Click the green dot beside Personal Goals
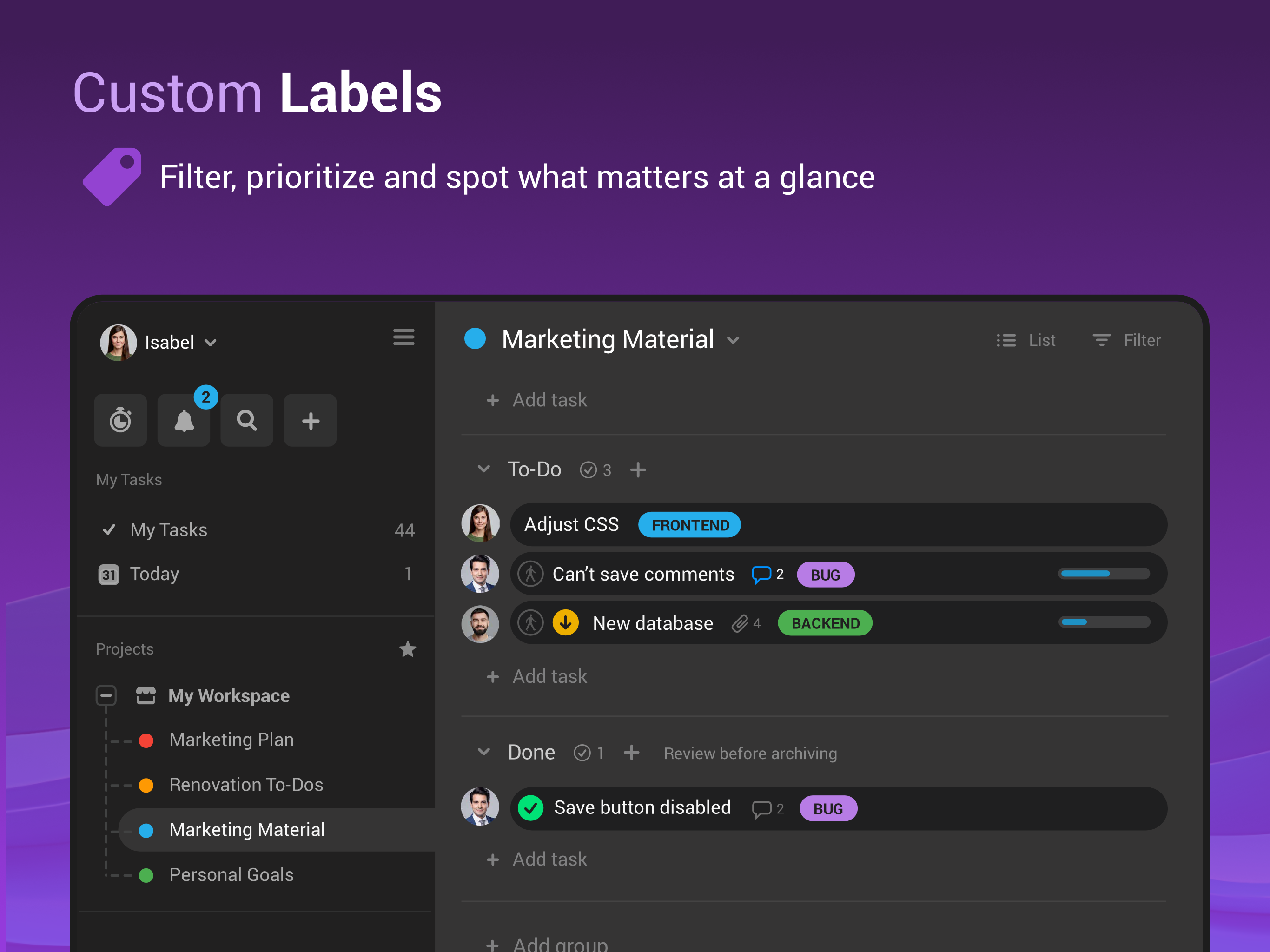The image size is (1270, 952). (146, 876)
